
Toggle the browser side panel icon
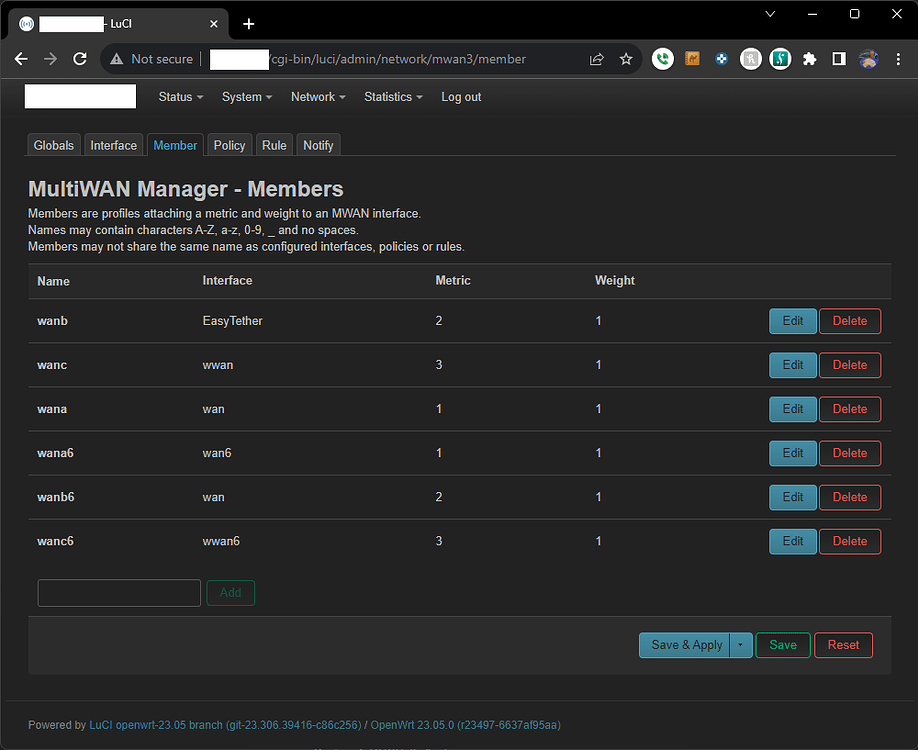click(x=839, y=59)
